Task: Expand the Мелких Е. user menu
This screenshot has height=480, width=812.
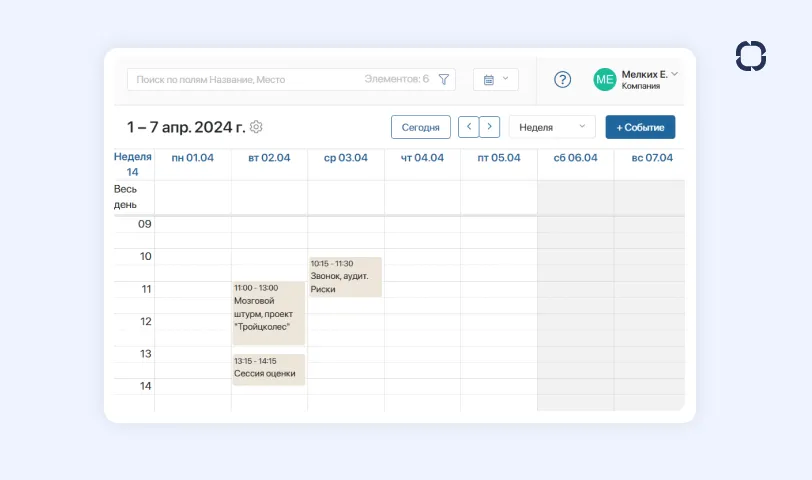Action: tap(674, 74)
